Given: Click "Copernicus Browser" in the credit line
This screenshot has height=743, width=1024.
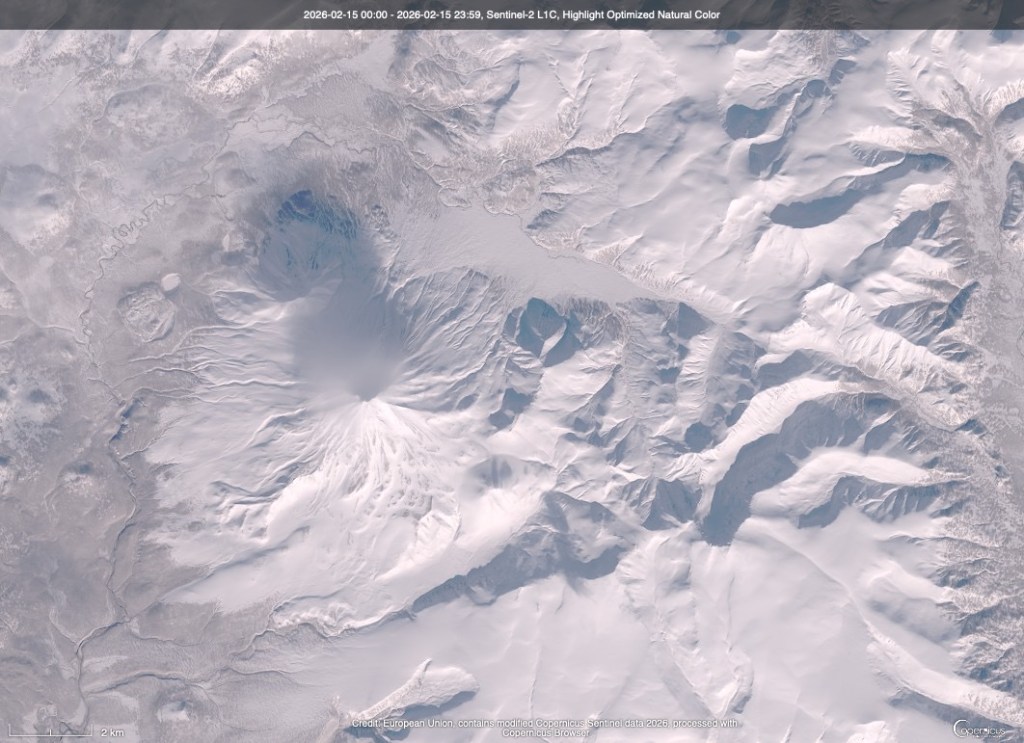Looking at the screenshot, I should [546, 731].
